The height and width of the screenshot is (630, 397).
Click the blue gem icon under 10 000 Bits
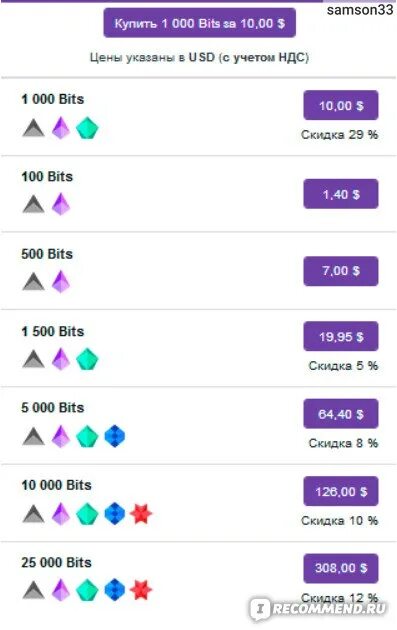pos(115,514)
